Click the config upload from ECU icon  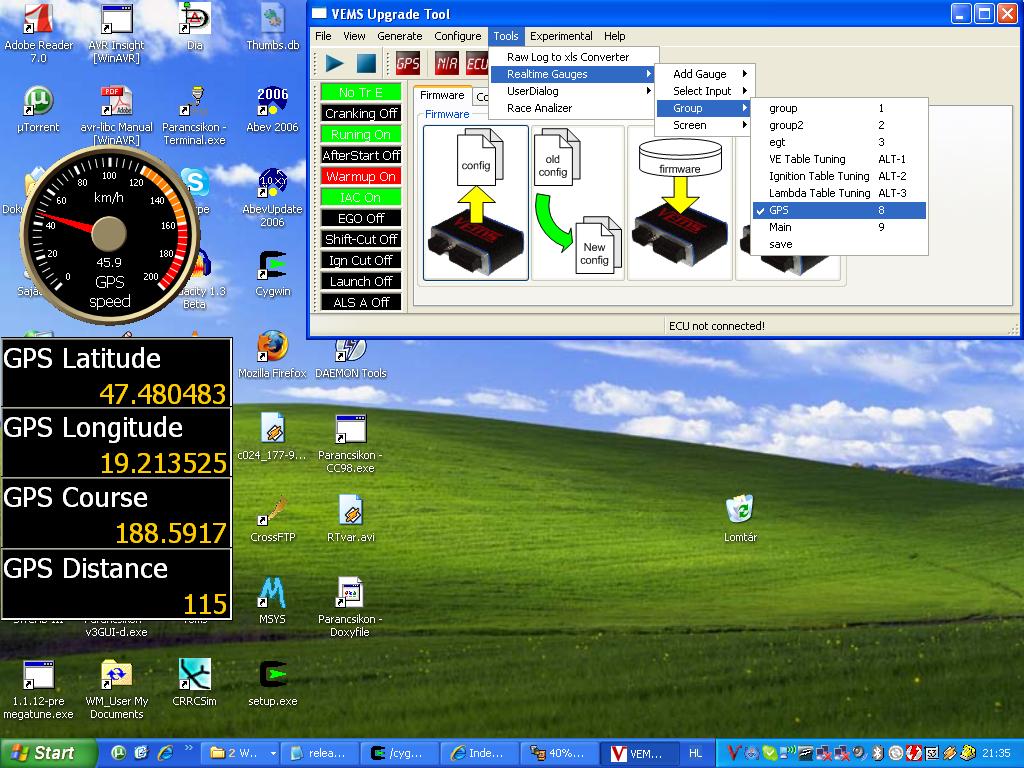476,203
